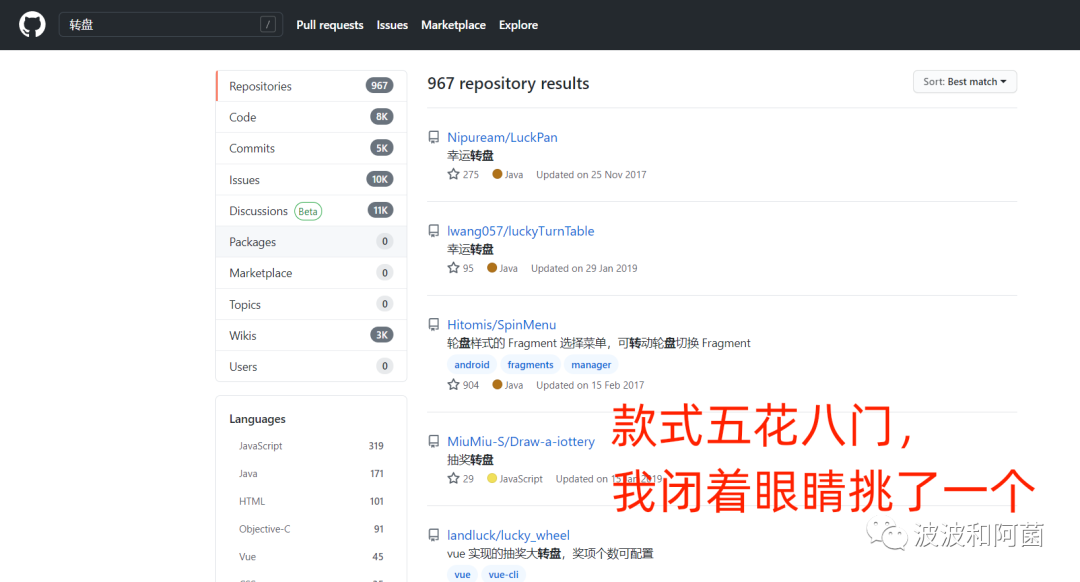Screen dimensions: 1080x582
Task: Select the Discussions results filter
Action: [311, 211]
